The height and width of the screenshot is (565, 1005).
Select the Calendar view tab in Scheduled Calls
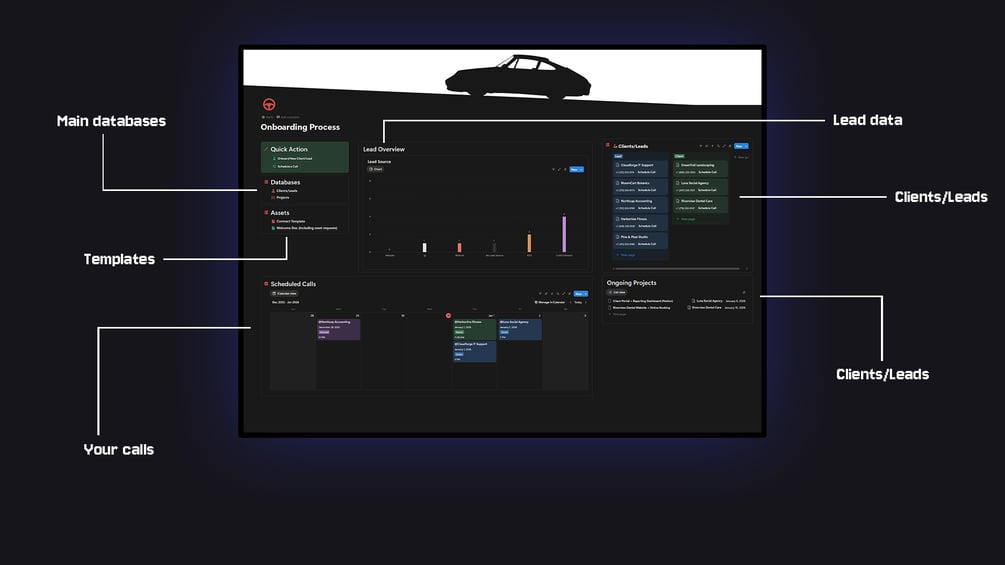click(x=284, y=293)
